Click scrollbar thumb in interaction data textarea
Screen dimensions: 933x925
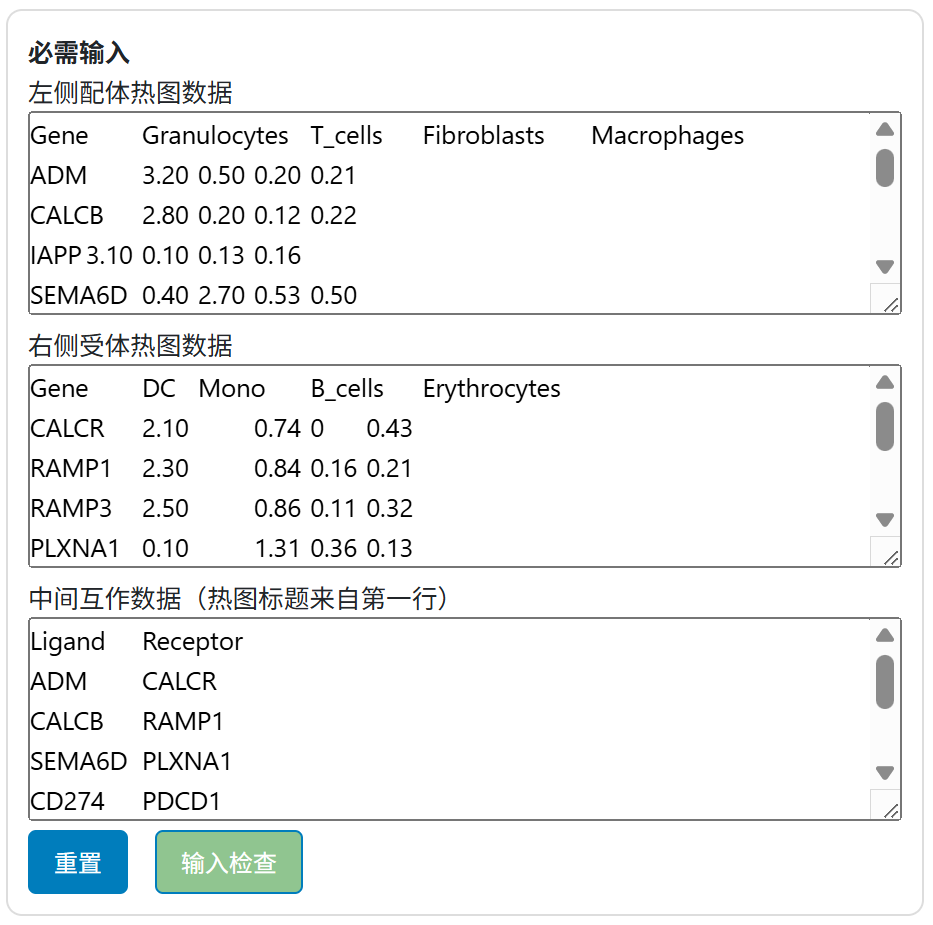884,682
